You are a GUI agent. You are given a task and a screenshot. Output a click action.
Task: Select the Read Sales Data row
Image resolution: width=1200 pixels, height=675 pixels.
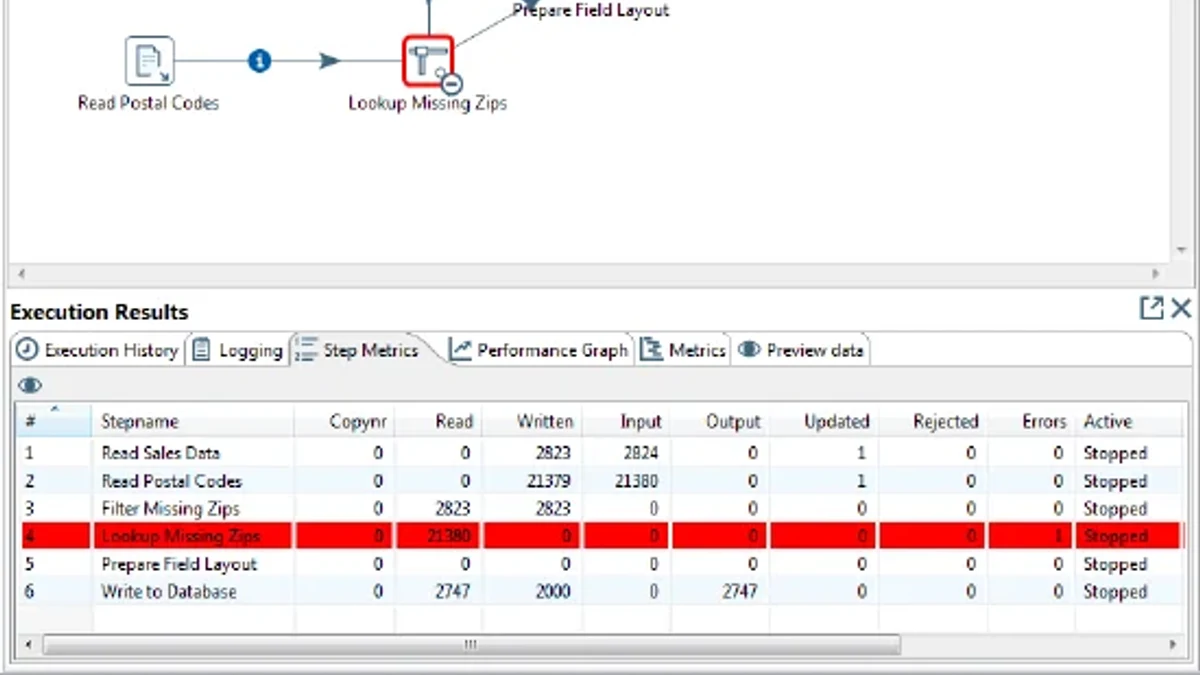pos(599,453)
